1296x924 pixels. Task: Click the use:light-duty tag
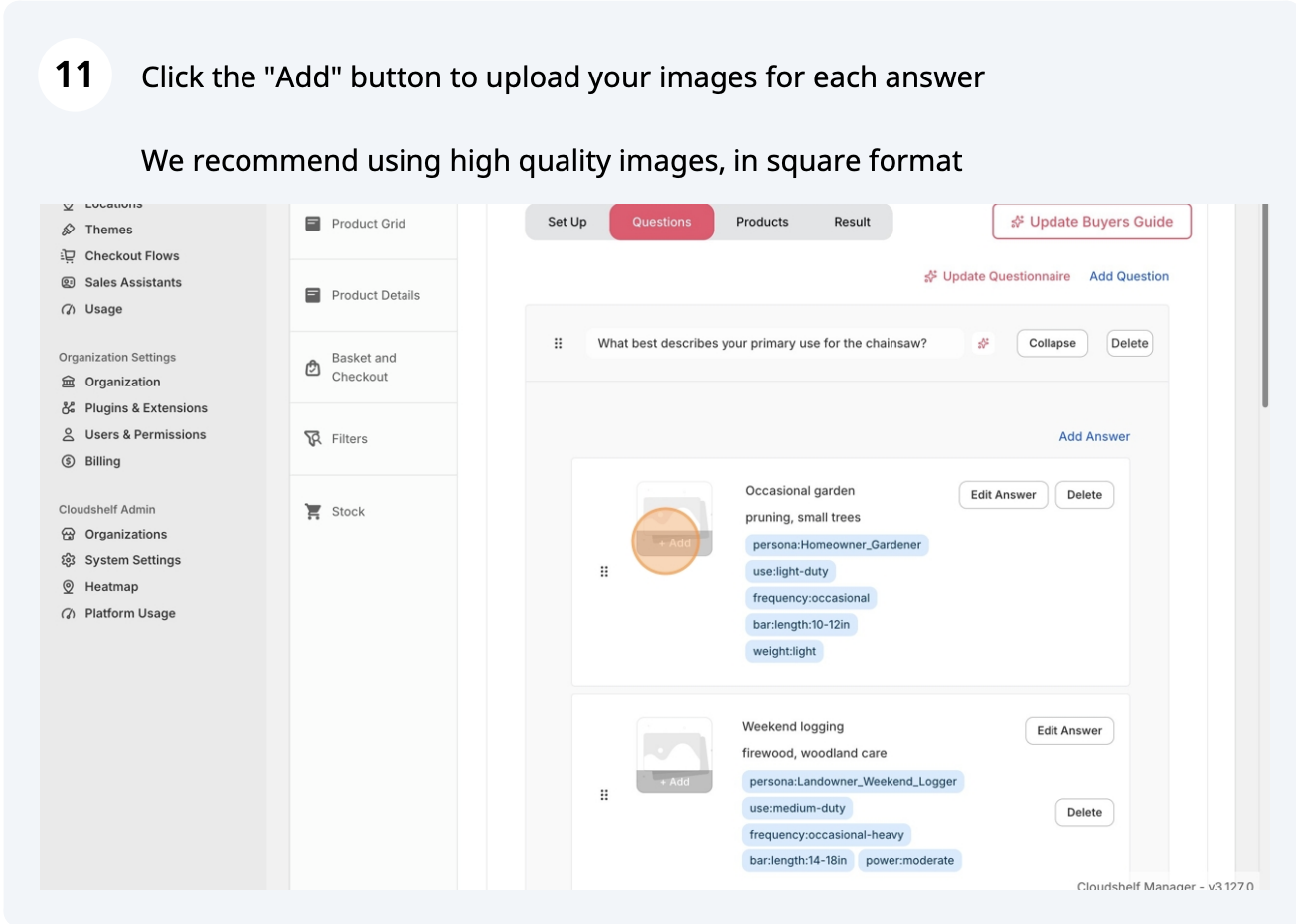tap(790, 572)
